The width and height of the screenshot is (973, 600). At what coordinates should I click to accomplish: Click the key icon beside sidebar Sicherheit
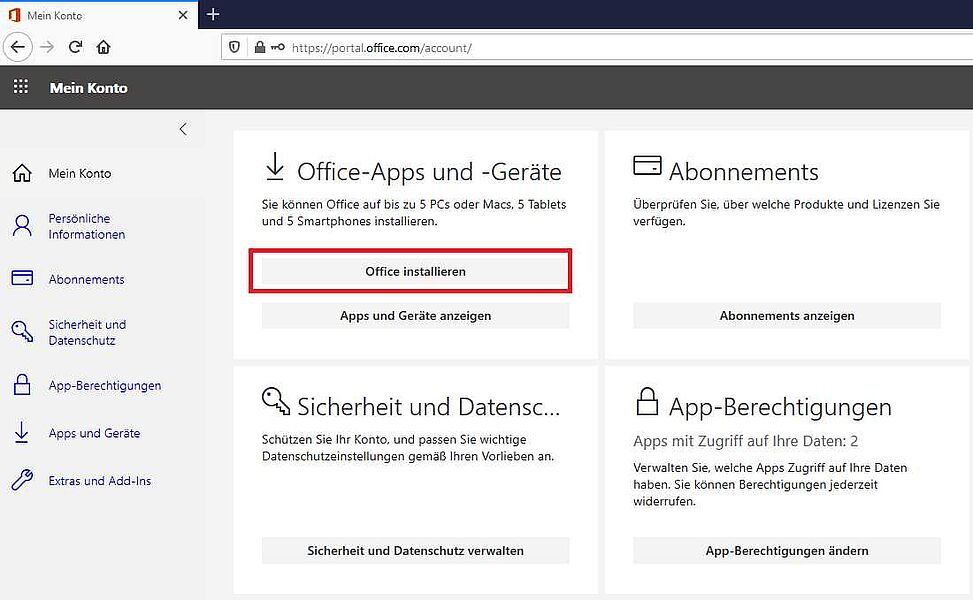click(22, 331)
